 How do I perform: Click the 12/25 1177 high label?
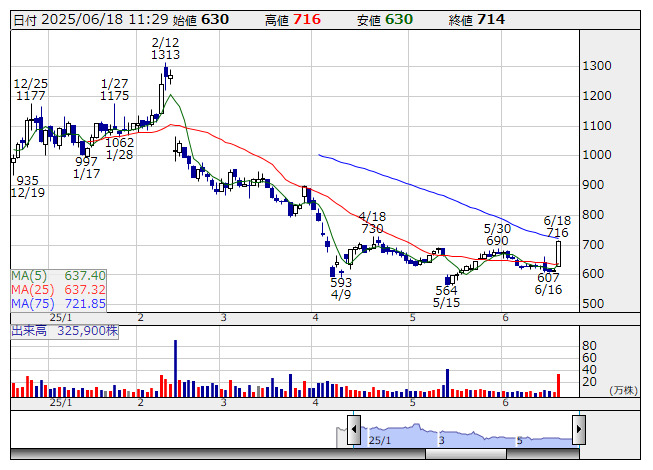(x=30, y=90)
